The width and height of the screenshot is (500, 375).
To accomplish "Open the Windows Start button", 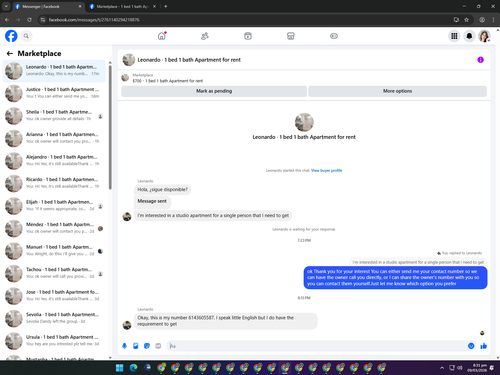I will 119,368.
